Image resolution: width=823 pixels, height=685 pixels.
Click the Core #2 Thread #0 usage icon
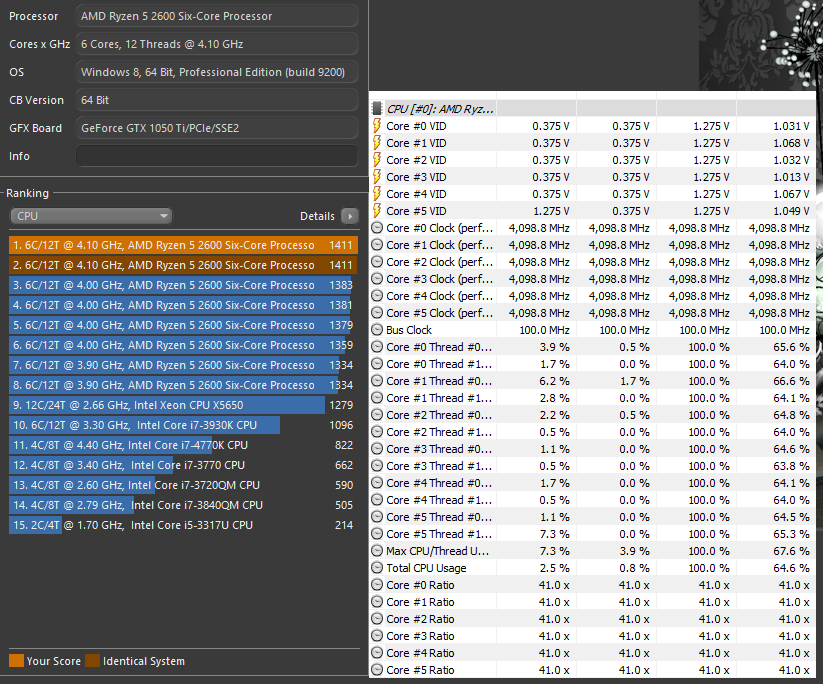click(377, 415)
